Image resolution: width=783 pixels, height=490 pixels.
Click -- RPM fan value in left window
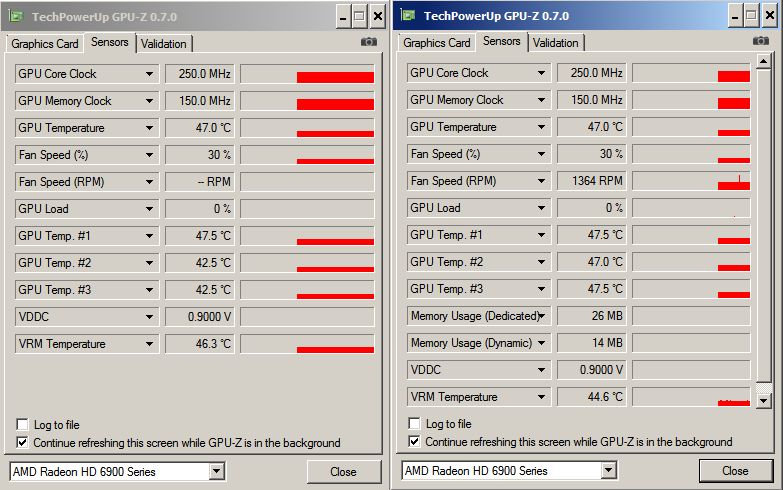(199, 182)
